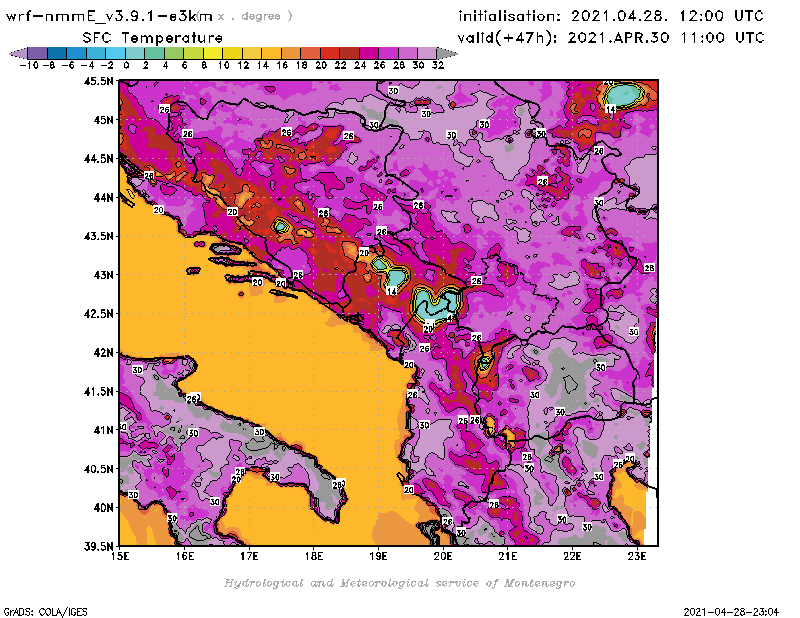The image size is (800, 618).
Task: Click the 18E longitude axis label
Action: coord(314,556)
